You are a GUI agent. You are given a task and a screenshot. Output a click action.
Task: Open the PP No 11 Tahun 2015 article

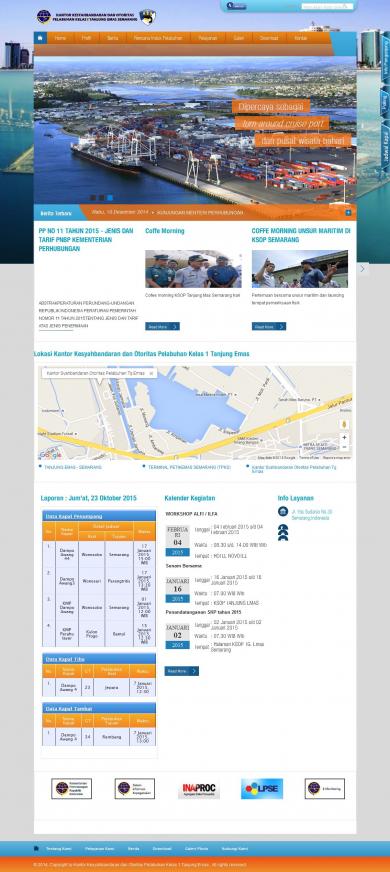[86, 240]
